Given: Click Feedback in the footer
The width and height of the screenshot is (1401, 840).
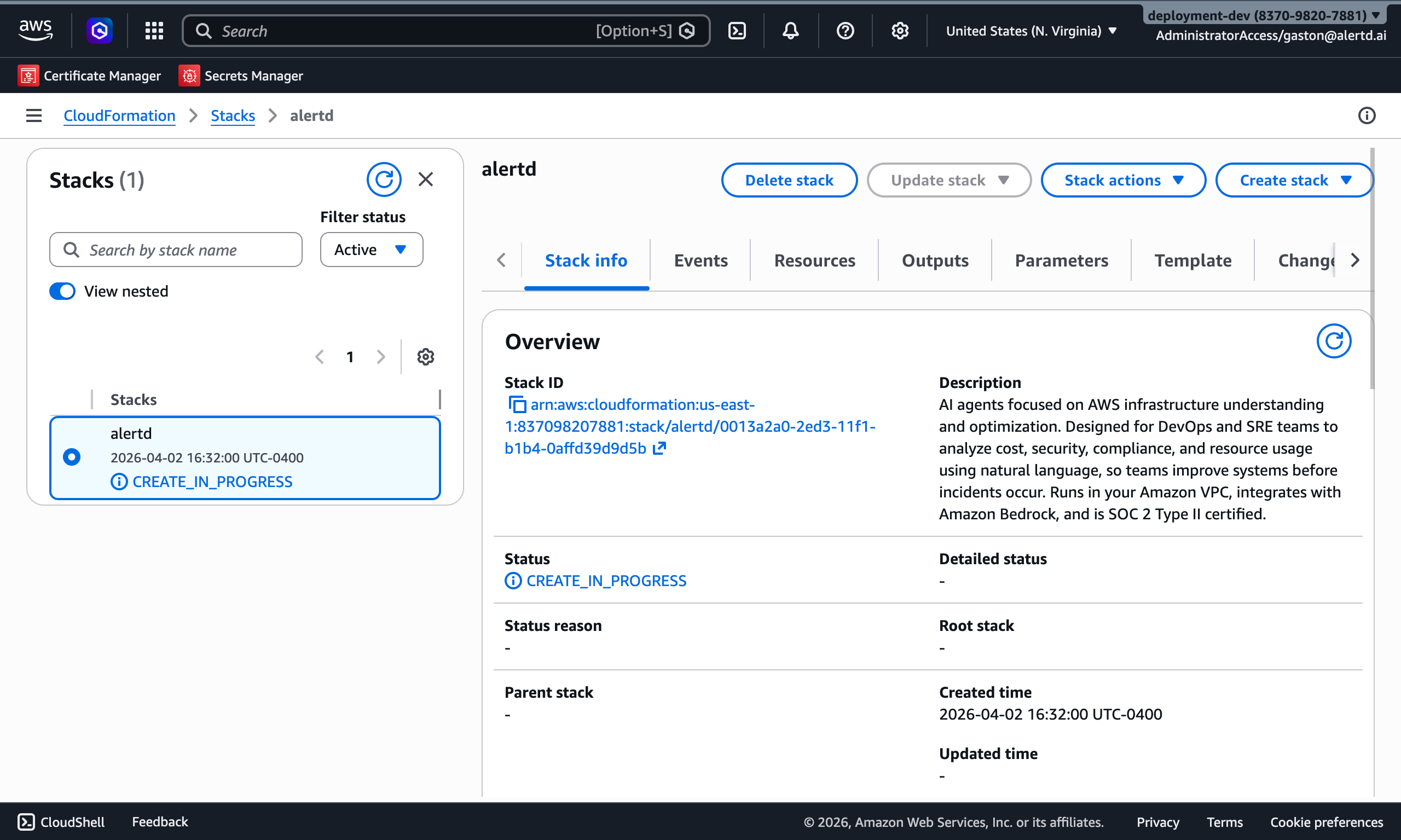Looking at the screenshot, I should coord(160,821).
